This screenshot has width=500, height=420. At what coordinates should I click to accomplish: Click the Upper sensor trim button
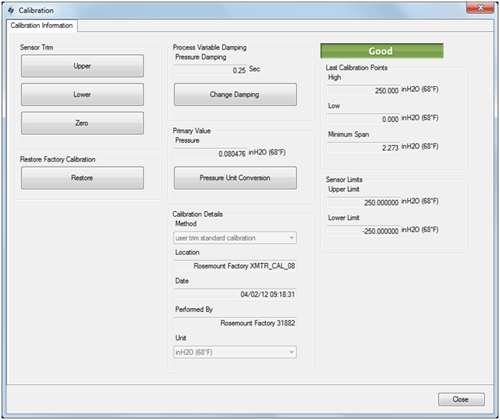pos(82,66)
